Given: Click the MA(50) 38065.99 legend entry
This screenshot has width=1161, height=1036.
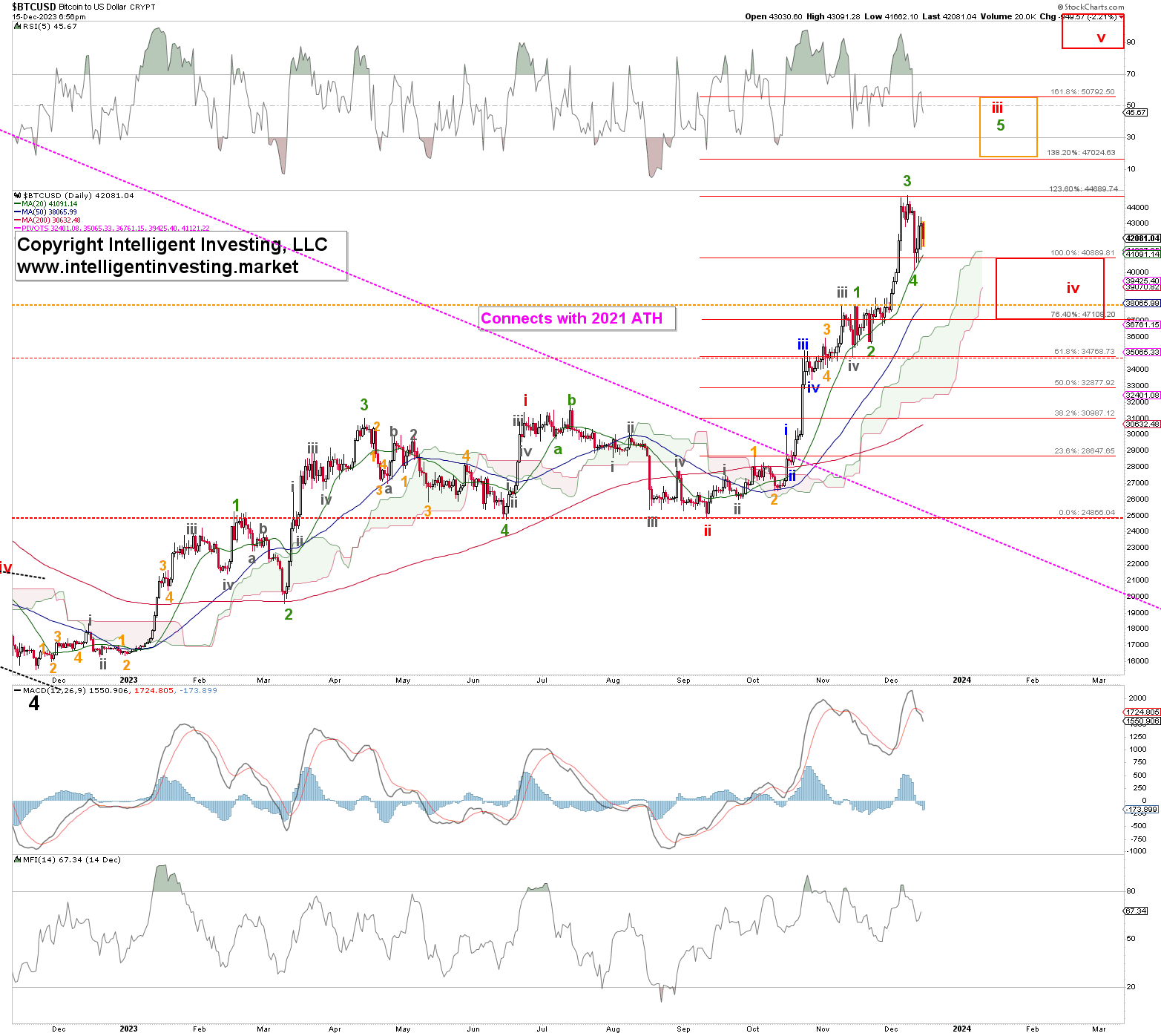Looking at the screenshot, I should [46, 212].
